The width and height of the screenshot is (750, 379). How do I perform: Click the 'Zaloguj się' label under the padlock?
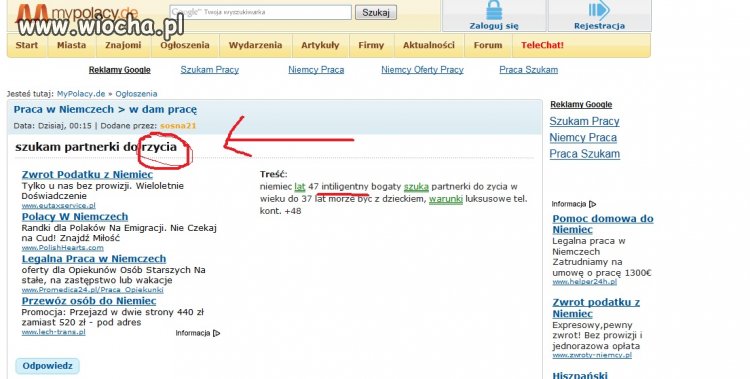tap(494, 26)
